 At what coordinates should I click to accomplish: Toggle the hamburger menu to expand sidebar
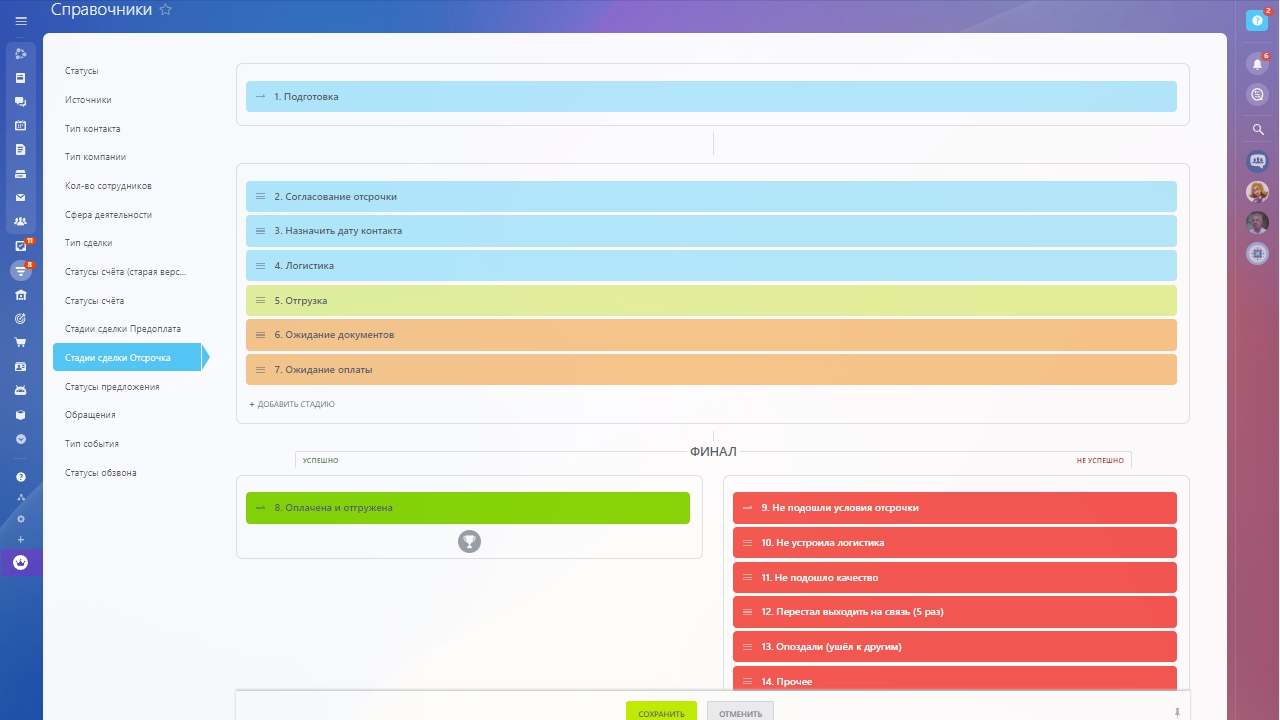21,21
